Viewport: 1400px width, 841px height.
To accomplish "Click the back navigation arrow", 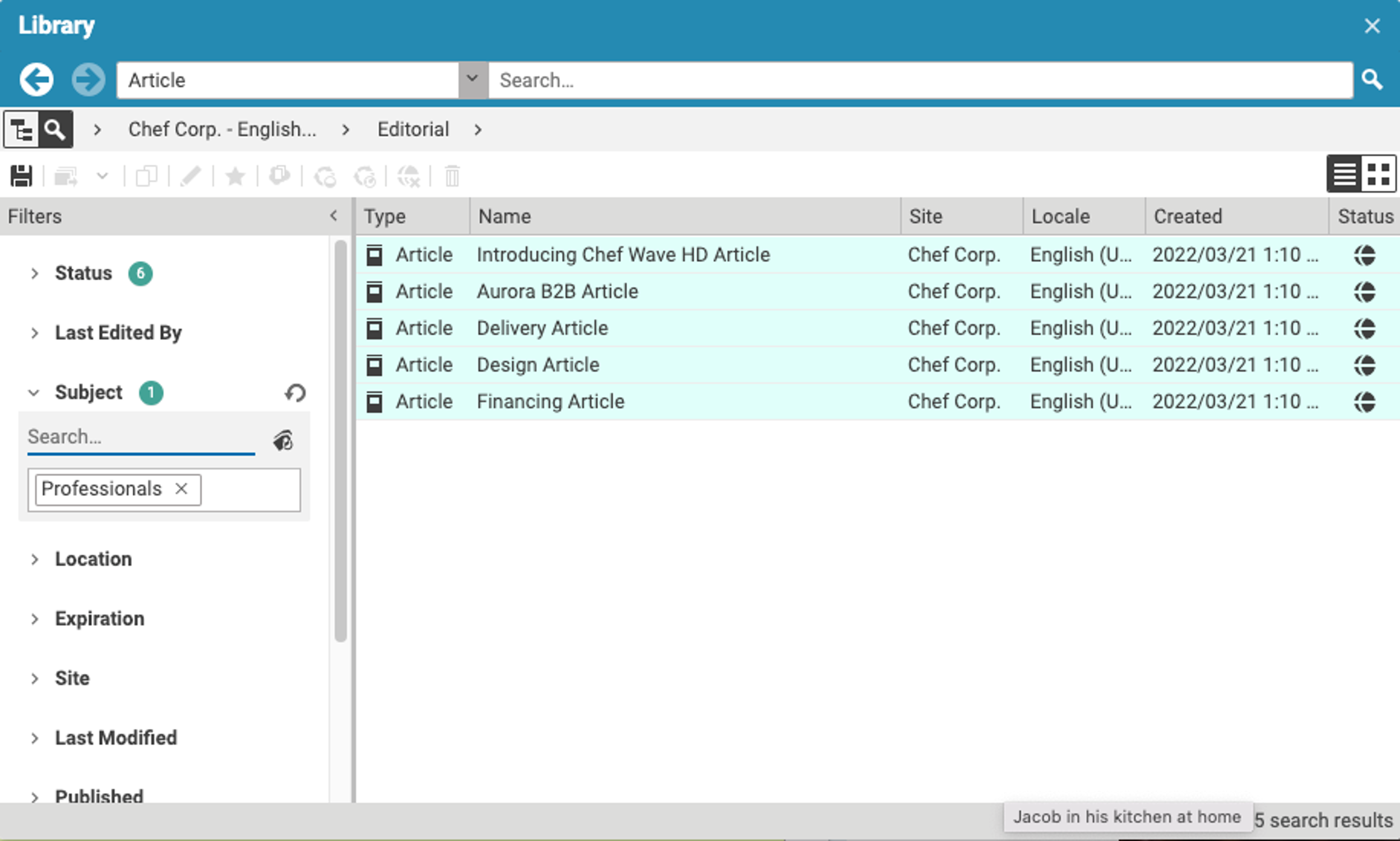I will coord(36,80).
